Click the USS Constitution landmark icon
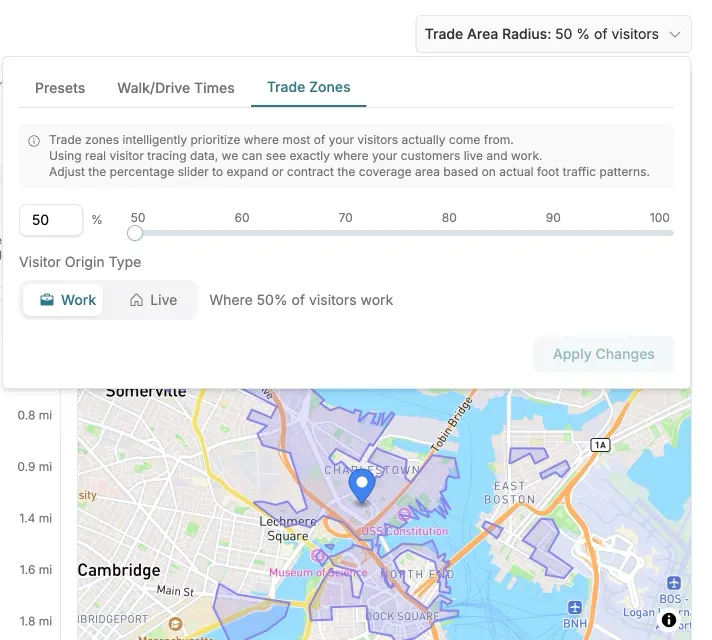This screenshot has width=712, height=640. click(404, 514)
